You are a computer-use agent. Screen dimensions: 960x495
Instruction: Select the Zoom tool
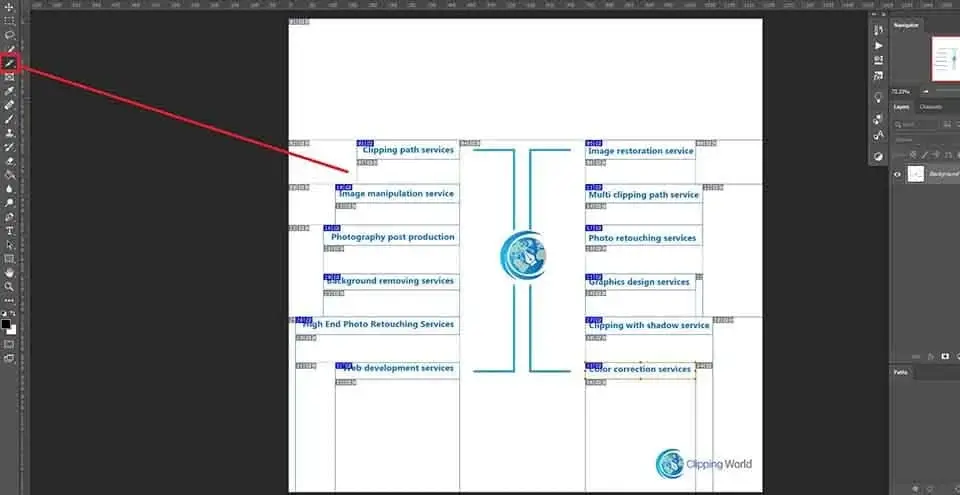9,286
